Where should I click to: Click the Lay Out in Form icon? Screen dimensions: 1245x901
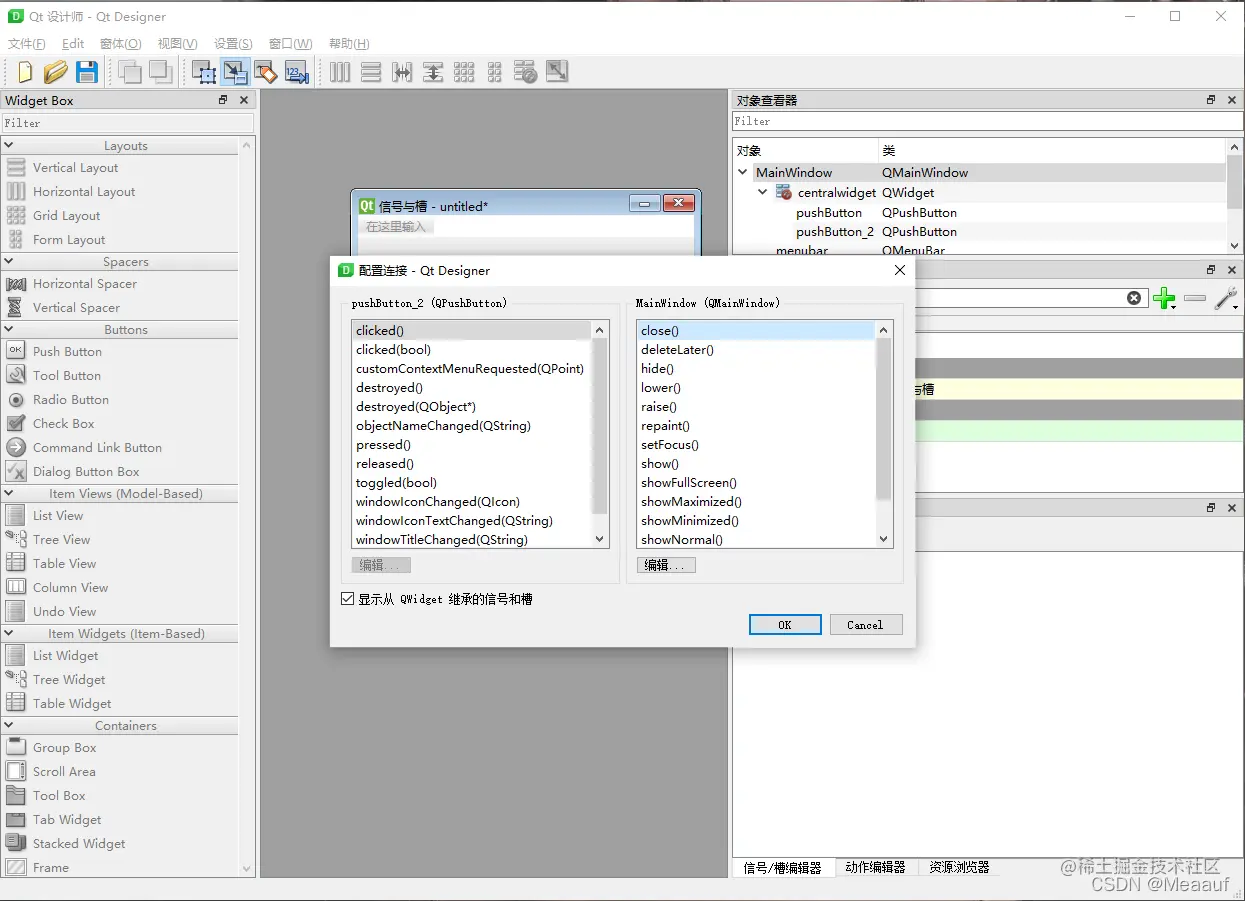pos(495,72)
